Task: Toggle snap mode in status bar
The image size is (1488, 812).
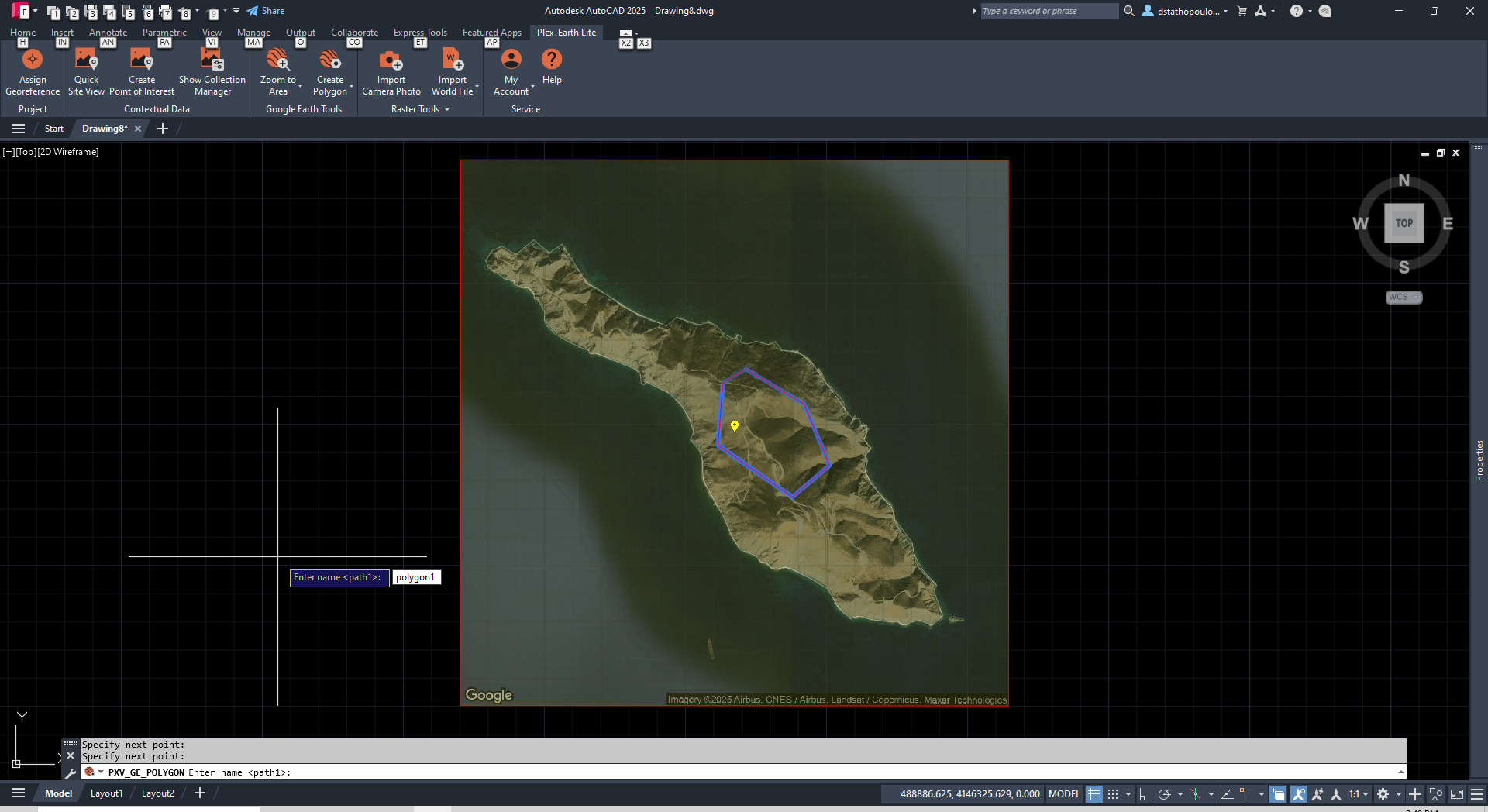Action: [1113, 794]
